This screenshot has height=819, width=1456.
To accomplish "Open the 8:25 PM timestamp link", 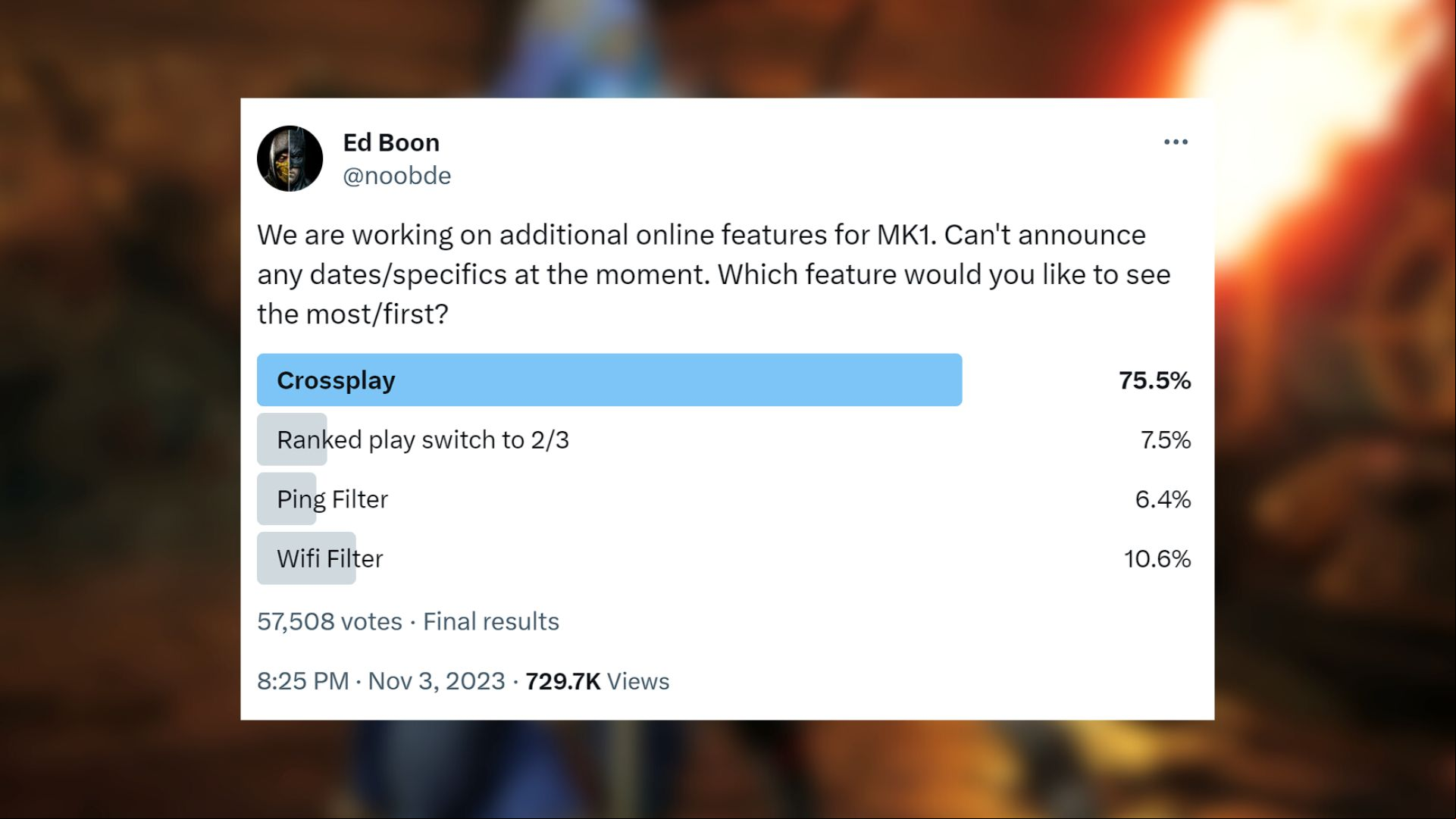I will [x=302, y=681].
